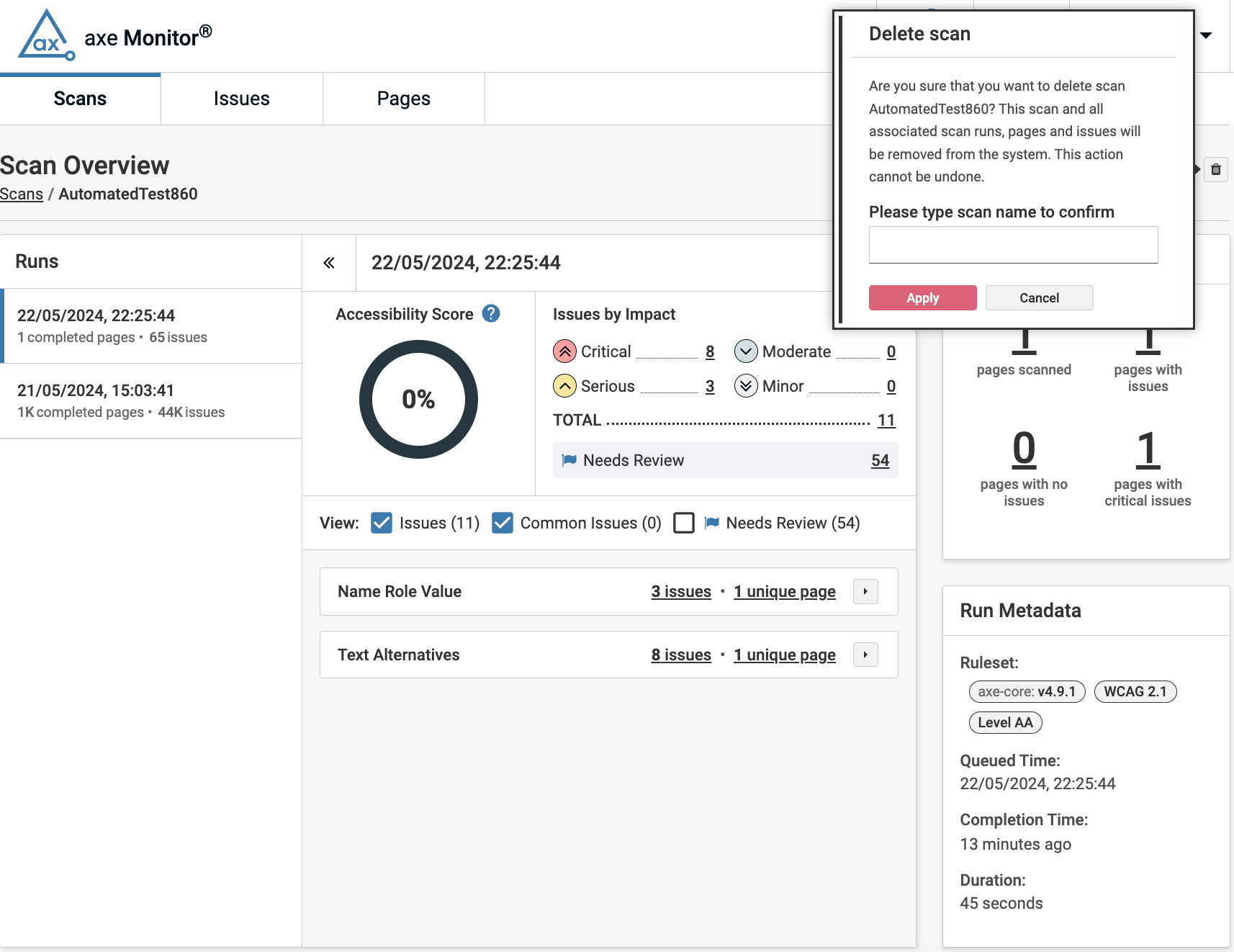
Task: Click the Critical impact icon
Action: click(564, 351)
